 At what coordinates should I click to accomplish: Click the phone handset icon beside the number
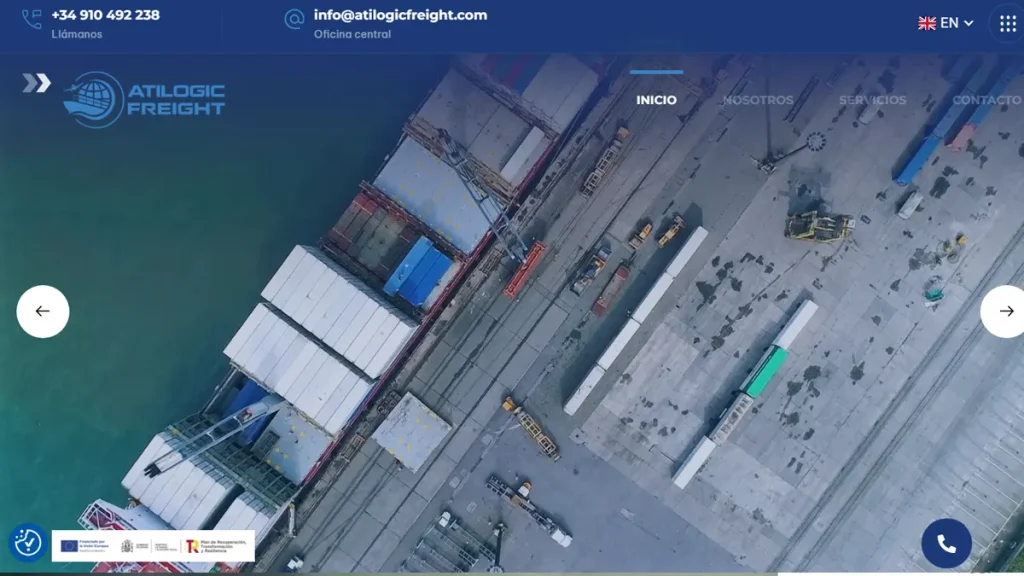pos(31,20)
